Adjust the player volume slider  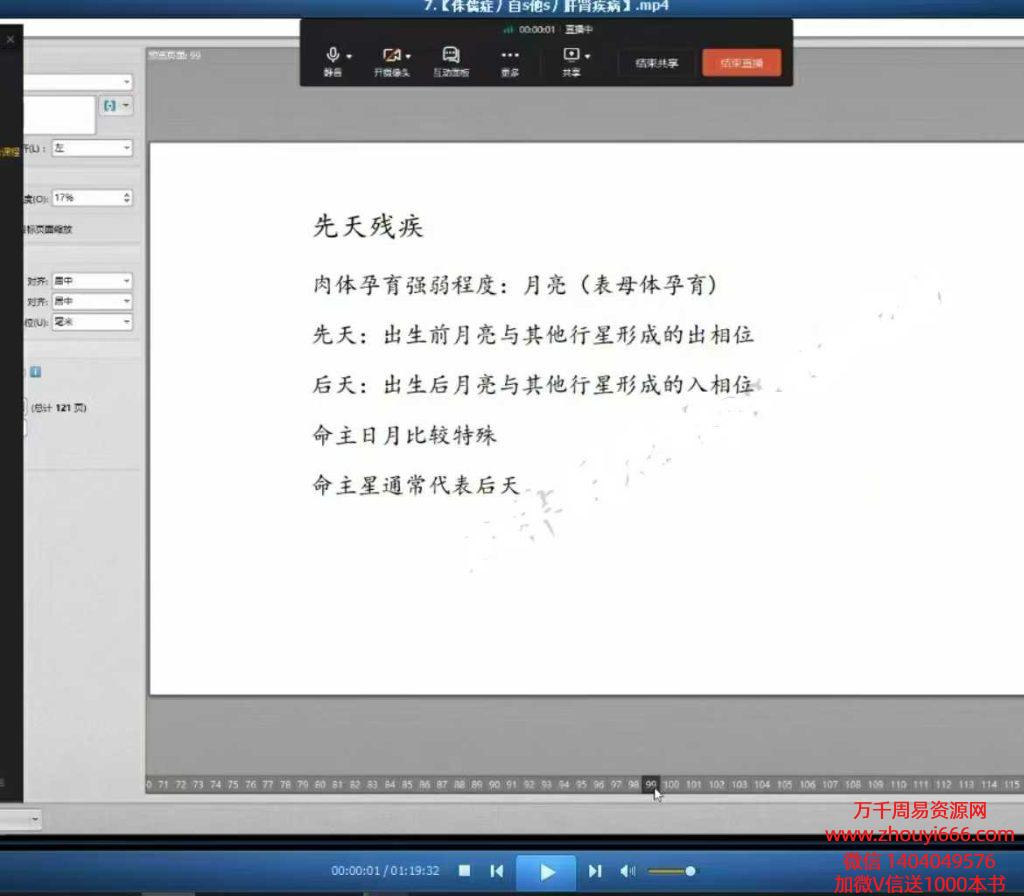[x=689, y=871]
